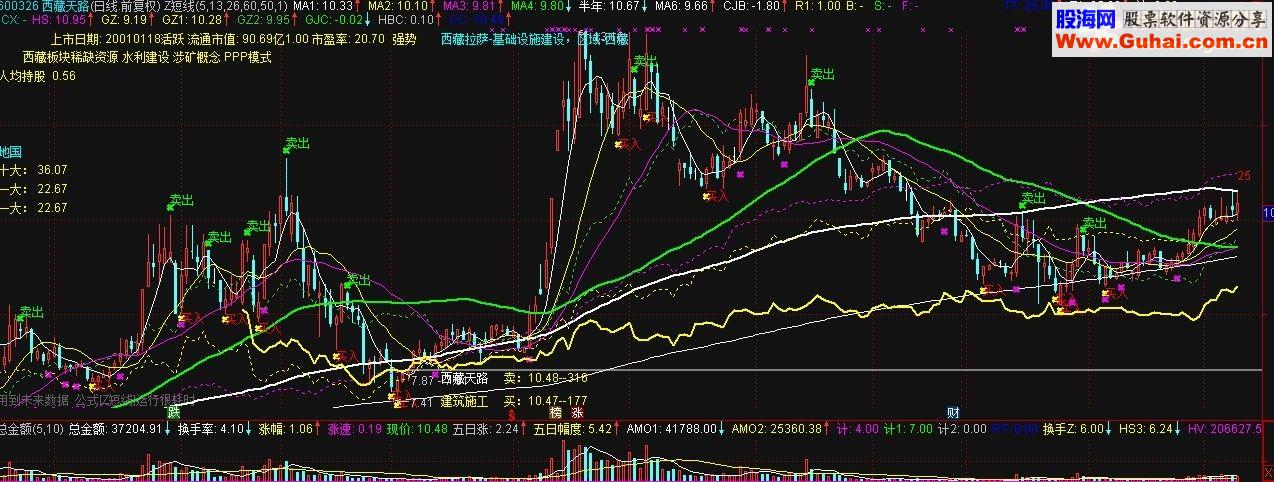
Task: Click the 精 marker below the chart
Action: [555, 412]
